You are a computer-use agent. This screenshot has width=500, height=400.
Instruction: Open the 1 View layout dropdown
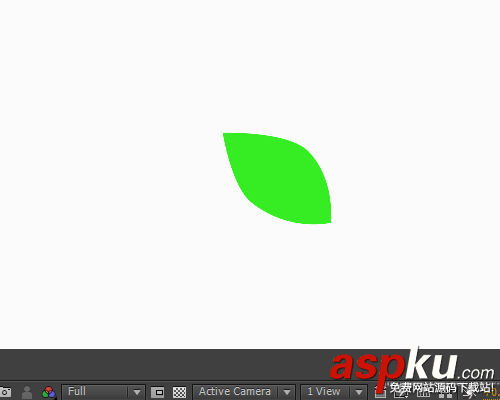(x=334, y=392)
